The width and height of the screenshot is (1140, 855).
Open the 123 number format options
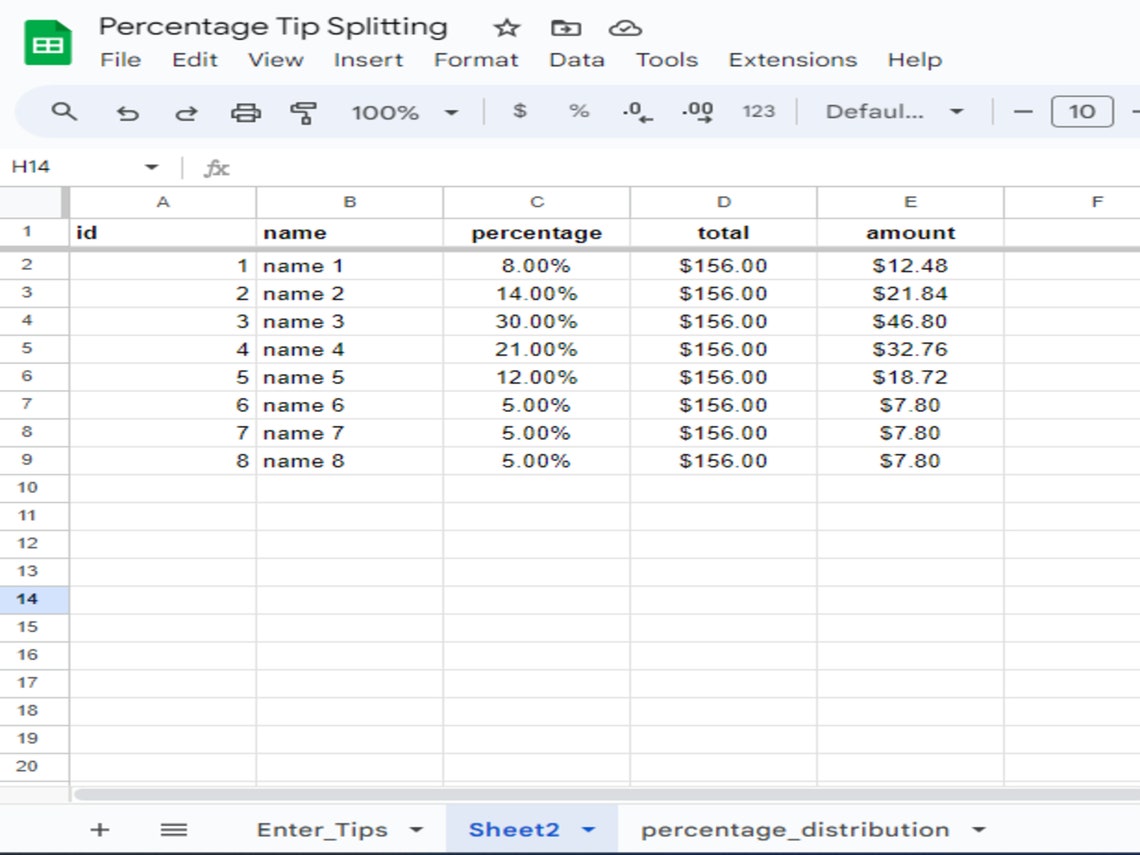point(759,112)
